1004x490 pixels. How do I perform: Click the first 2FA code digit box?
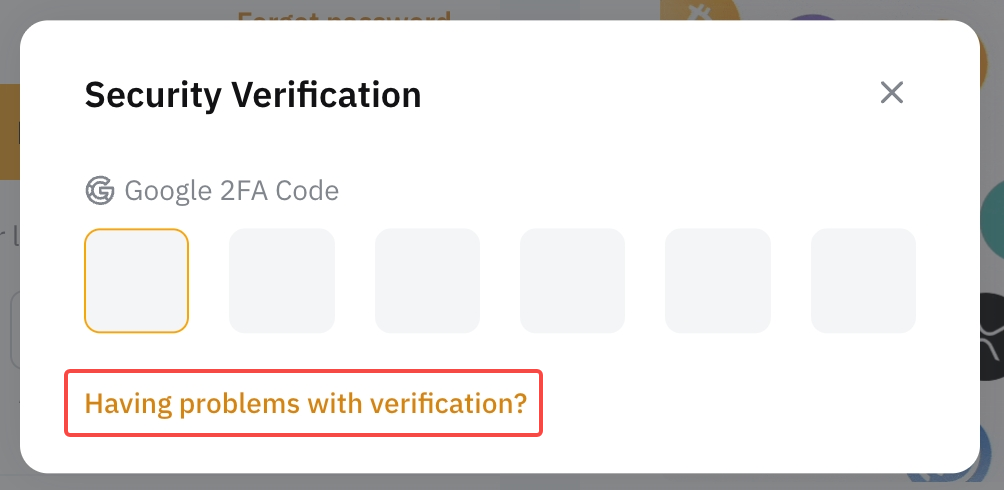(137, 281)
